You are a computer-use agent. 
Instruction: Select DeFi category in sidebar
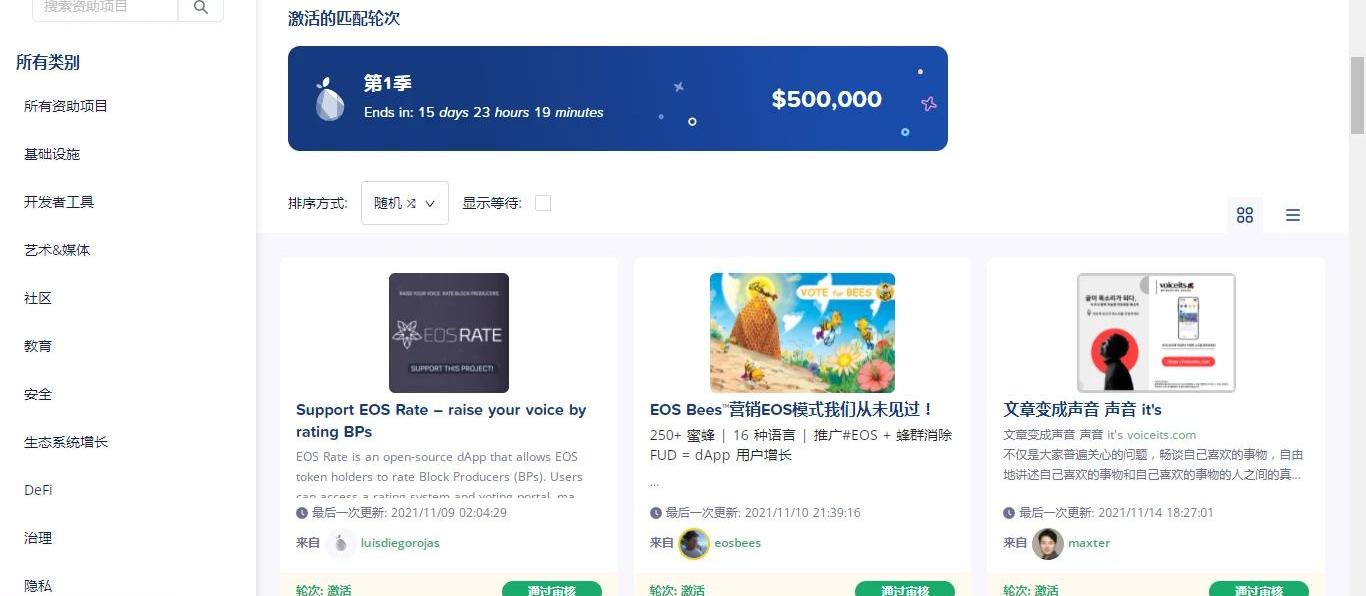pyautogui.click(x=38, y=490)
